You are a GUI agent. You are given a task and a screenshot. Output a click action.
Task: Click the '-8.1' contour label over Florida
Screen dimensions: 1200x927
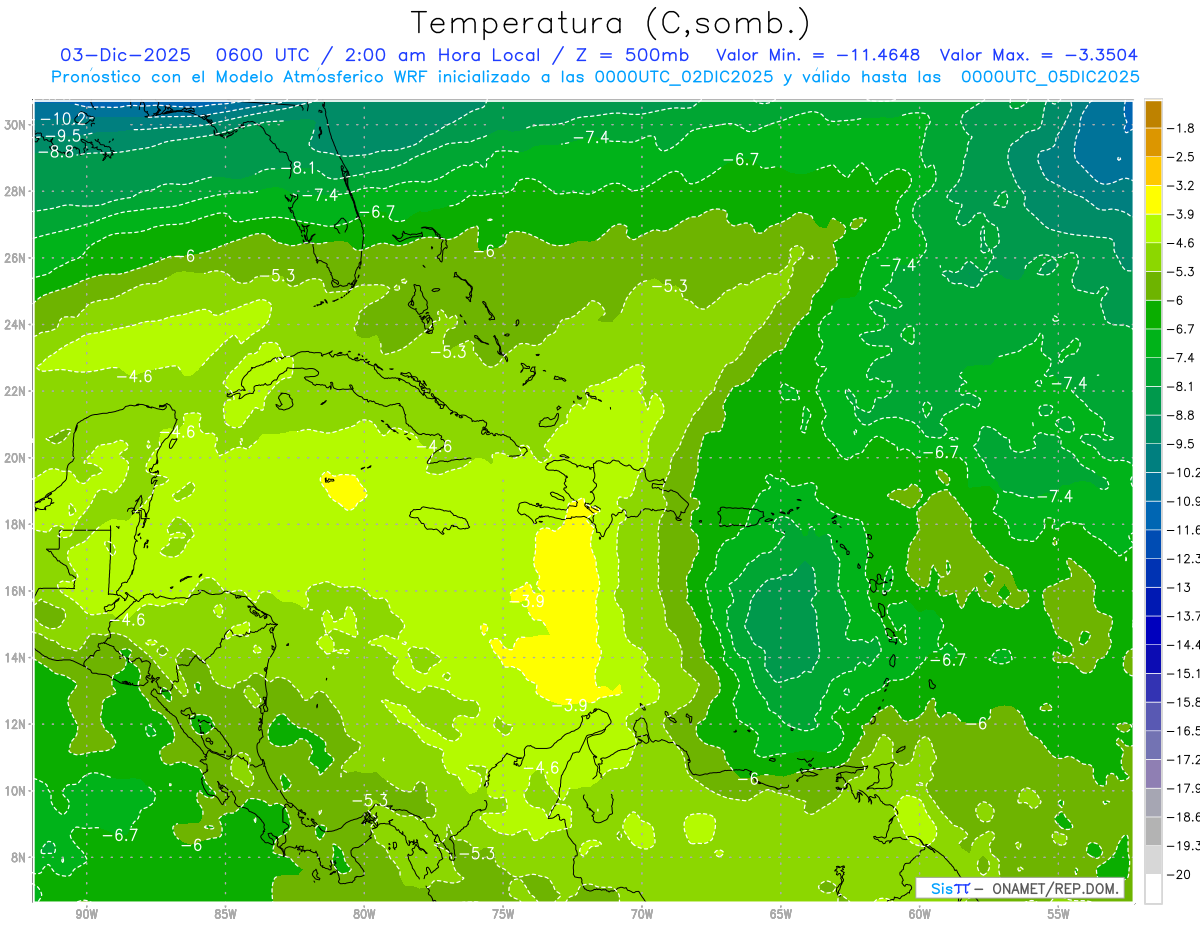[301, 168]
